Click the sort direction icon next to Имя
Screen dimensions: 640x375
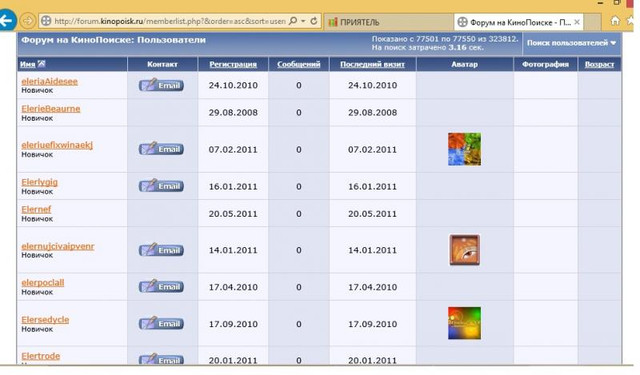point(41,64)
